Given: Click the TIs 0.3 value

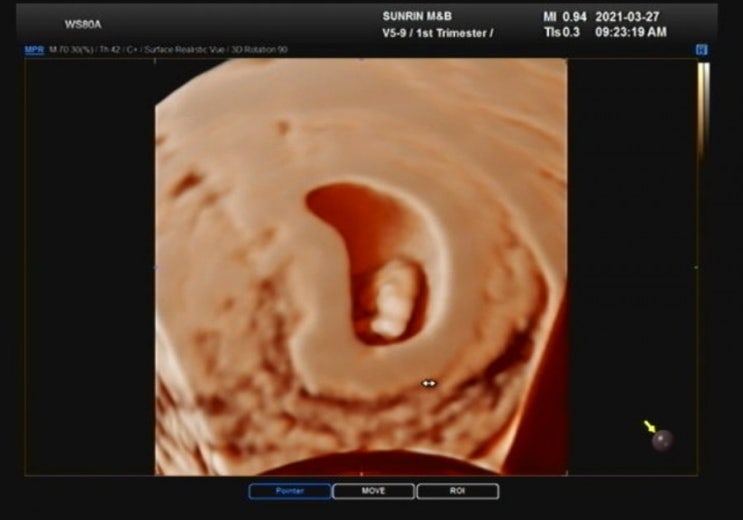Looking at the screenshot, I should (562, 32).
